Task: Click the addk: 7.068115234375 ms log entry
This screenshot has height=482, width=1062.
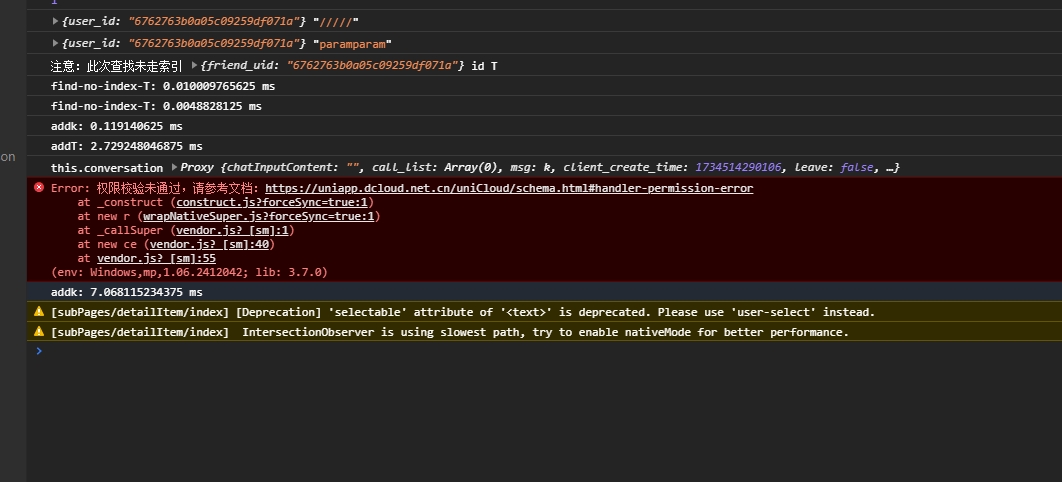Action: click(x=126, y=292)
